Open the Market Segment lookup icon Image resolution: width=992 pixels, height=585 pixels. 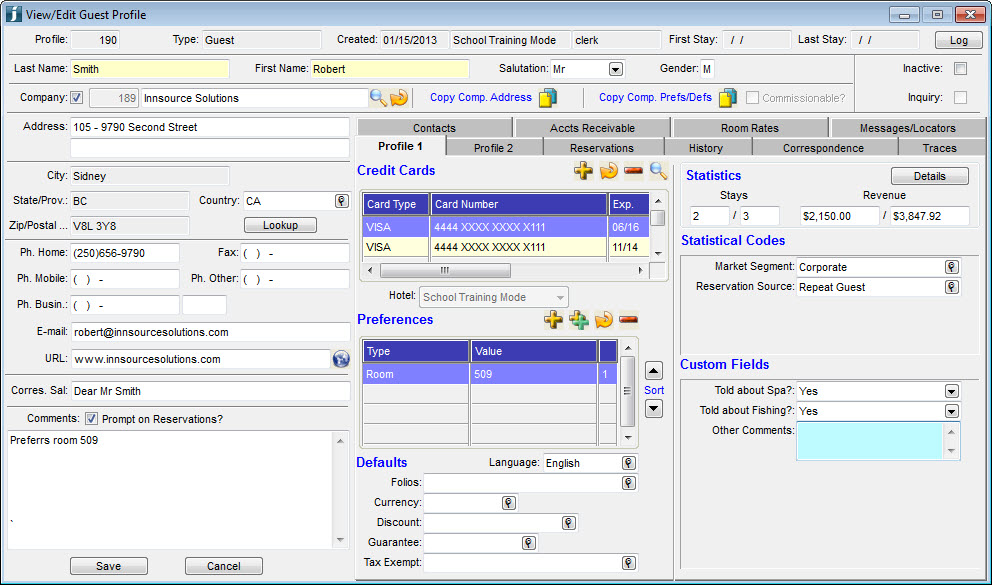click(x=952, y=267)
